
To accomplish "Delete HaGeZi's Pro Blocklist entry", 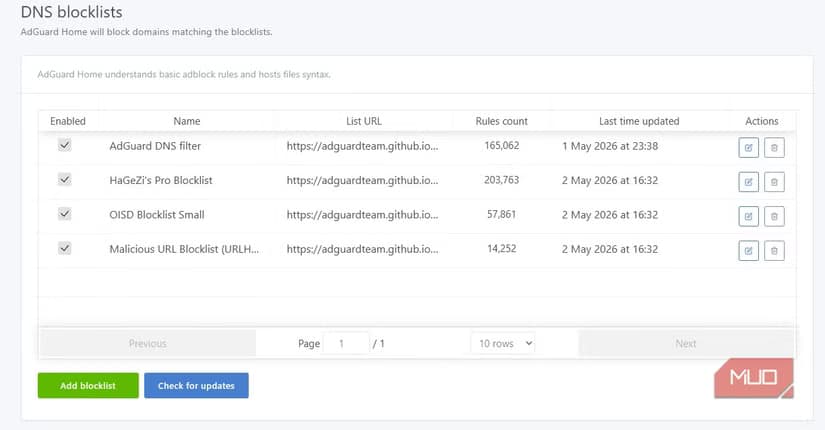I will tap(774, 182).
